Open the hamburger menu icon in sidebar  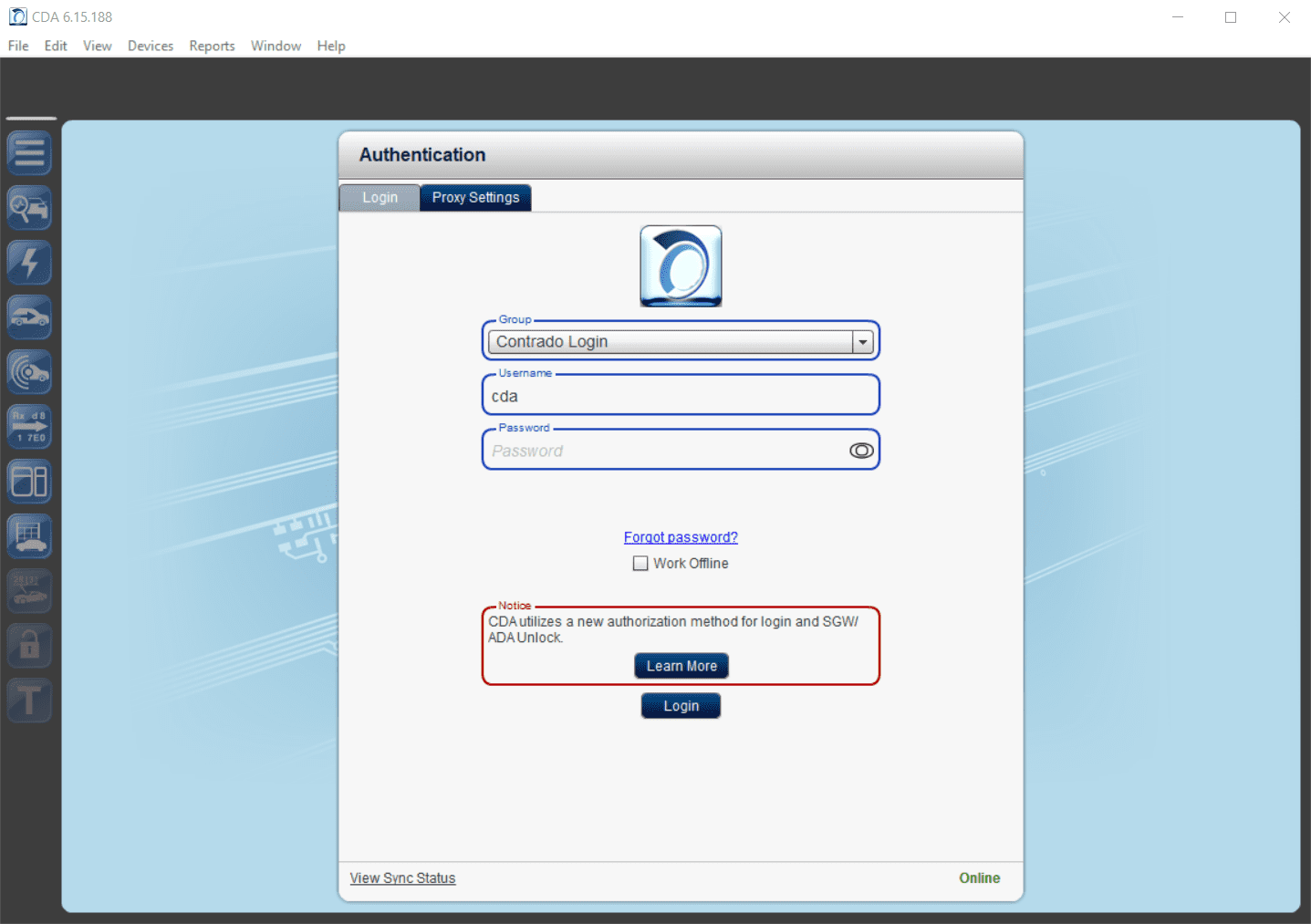pyautogui.click(x=29, y=153)
